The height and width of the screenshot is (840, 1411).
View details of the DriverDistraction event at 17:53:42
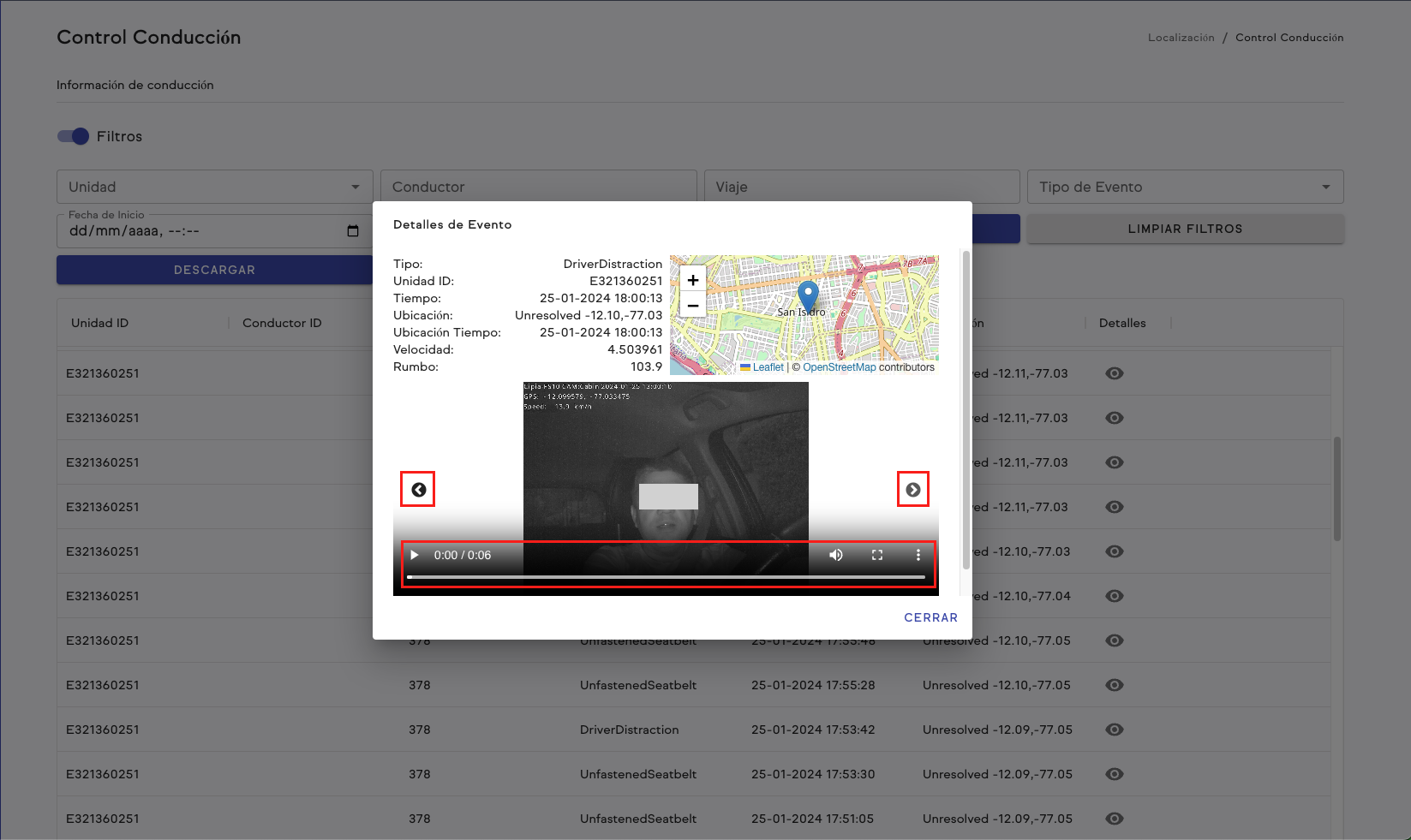(1114, 730)
